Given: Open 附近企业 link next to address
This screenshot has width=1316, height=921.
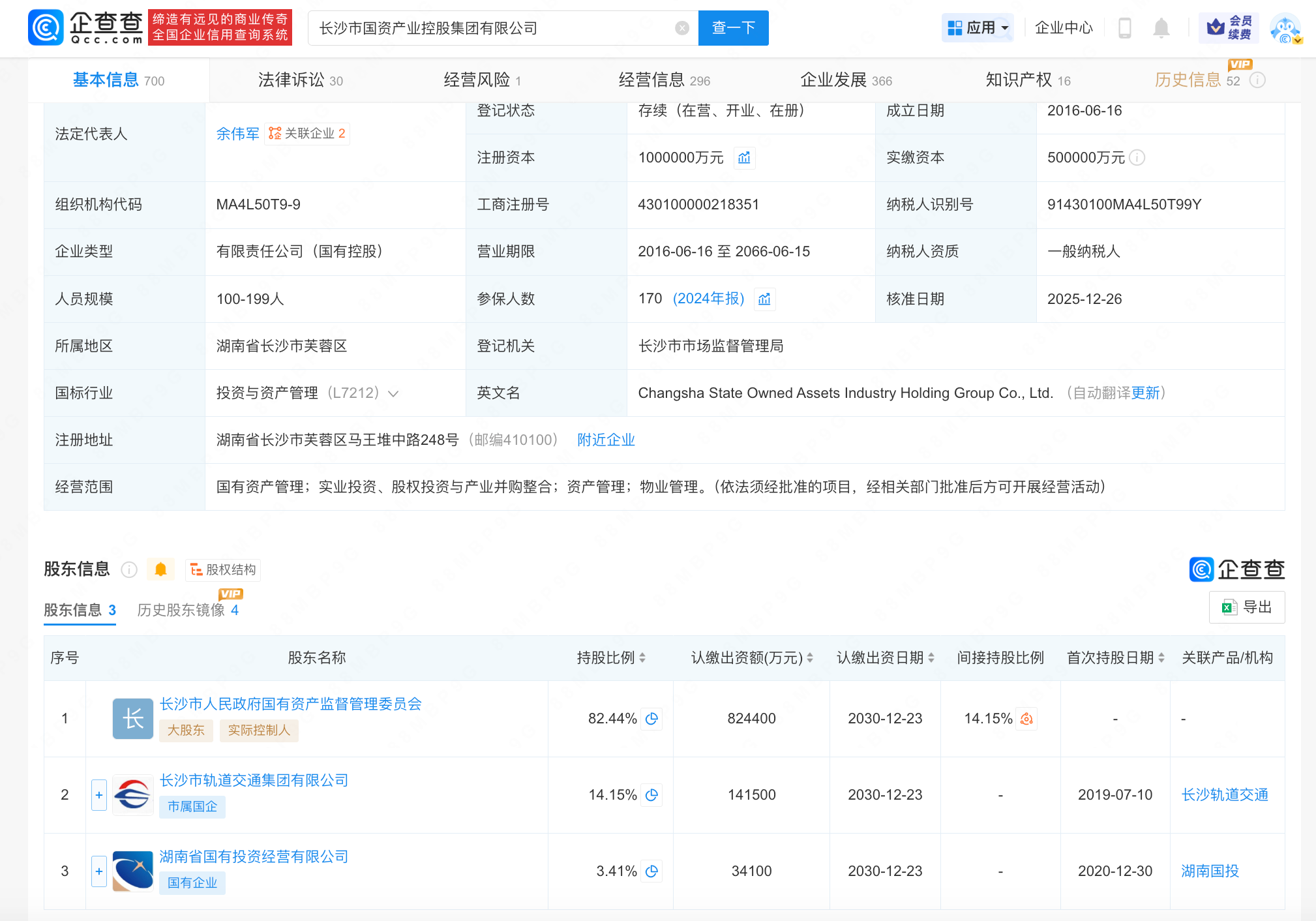Looking at the screenshot, I should click(x=606, y=440).
